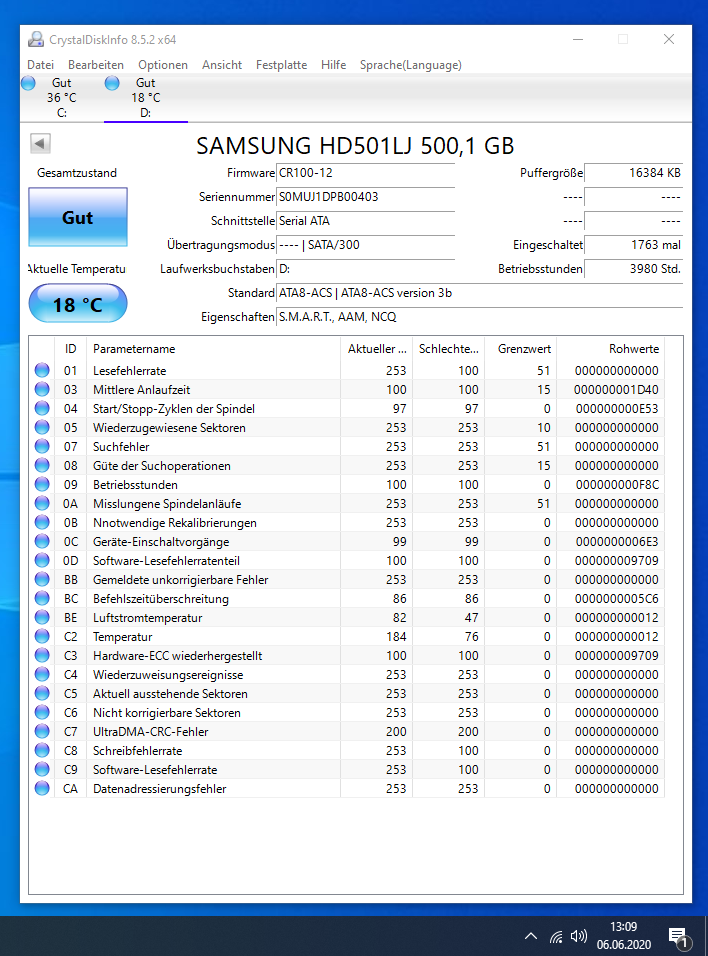708x956 pixels.
Task: Select the Gemeldete unkorrigierbare Fehler row
Action: pyautogui.click(x=348, y=579)
